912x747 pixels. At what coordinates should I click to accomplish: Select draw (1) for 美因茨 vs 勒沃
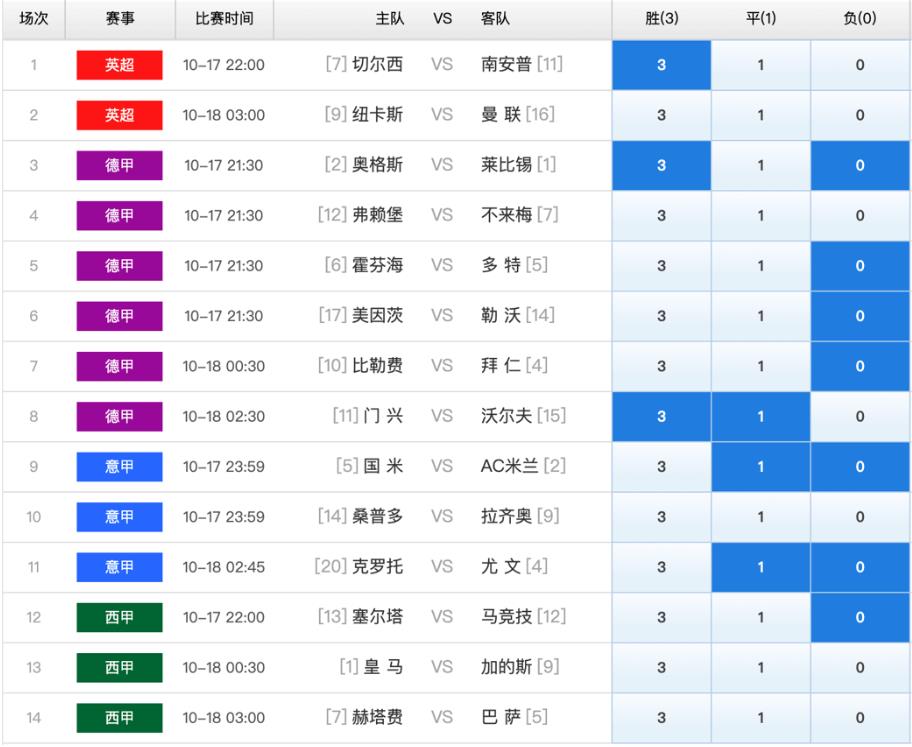[x=761, y=316]
